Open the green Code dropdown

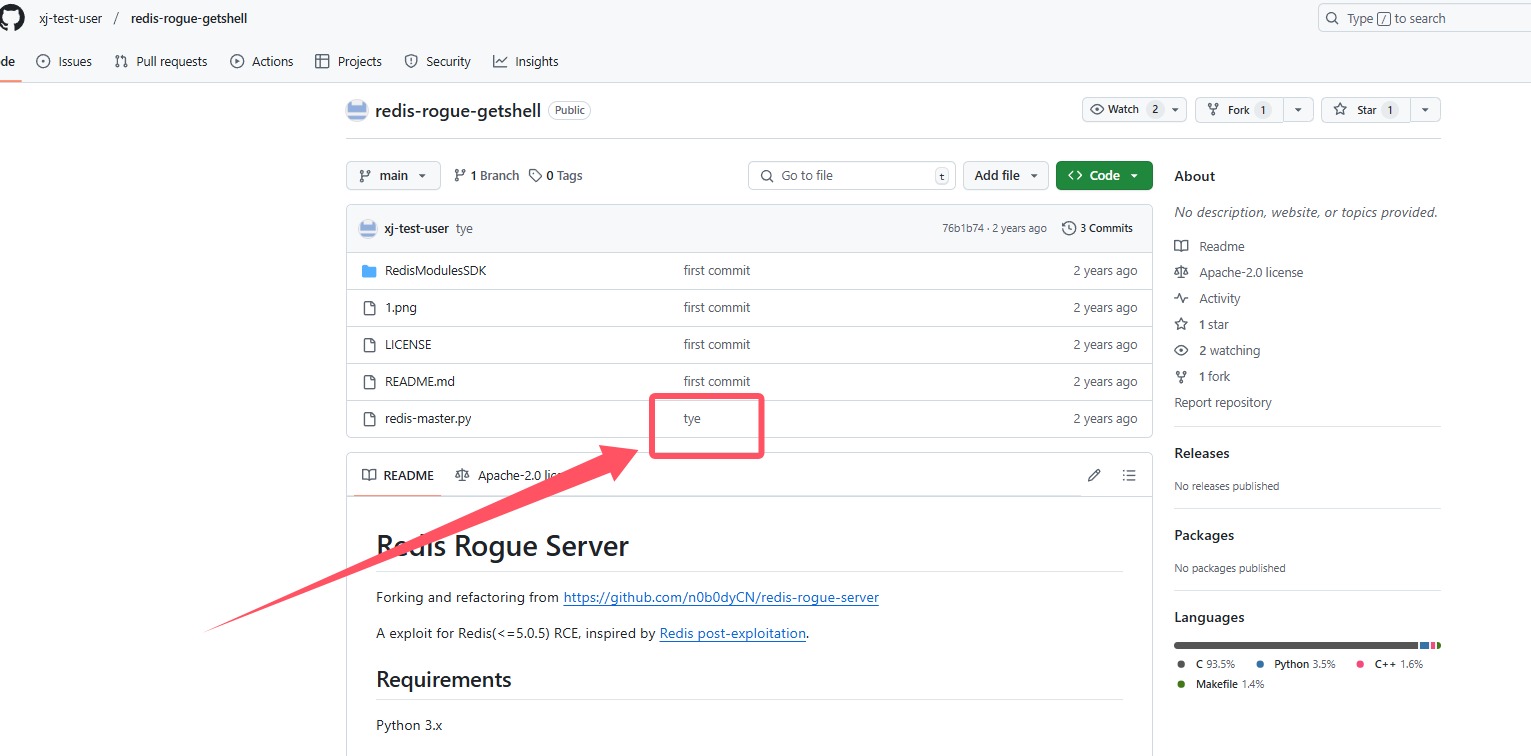tap(1104, 175)
